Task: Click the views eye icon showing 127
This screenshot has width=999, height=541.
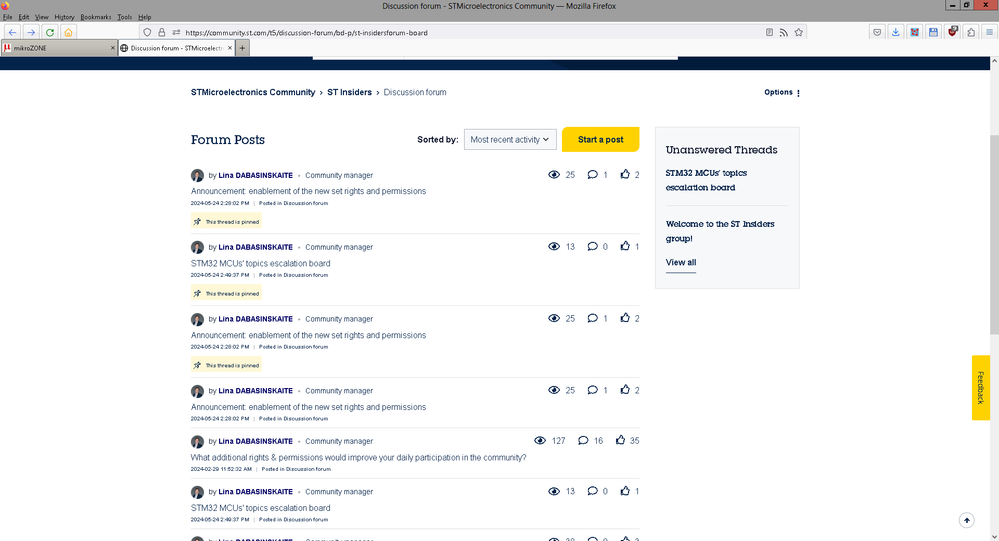Action: 540,440
